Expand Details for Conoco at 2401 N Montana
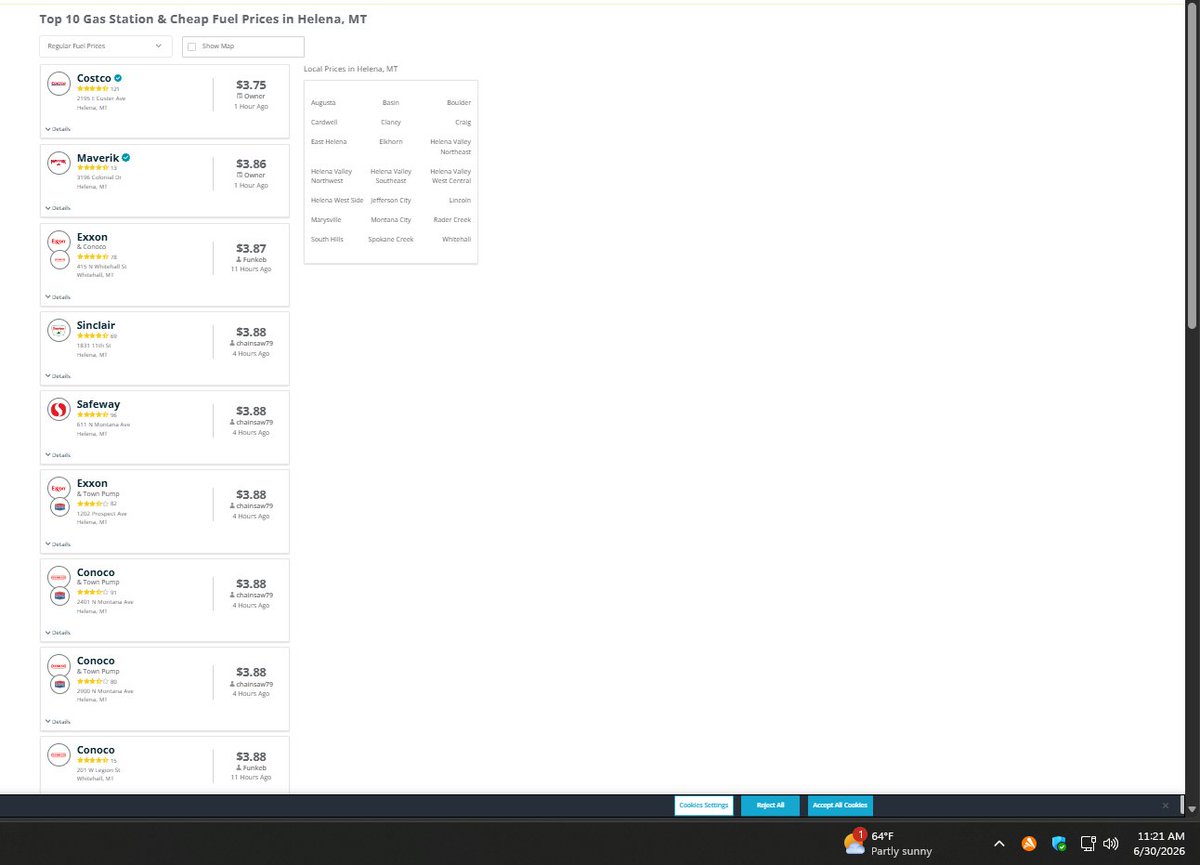1200x865 pixels. [58, 633]
